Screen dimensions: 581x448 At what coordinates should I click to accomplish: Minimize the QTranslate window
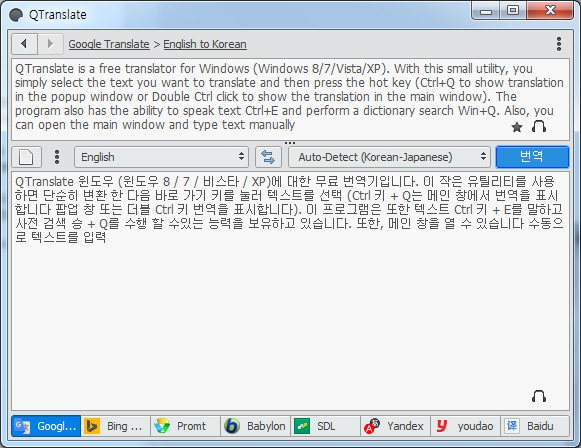tap(485, 11)
